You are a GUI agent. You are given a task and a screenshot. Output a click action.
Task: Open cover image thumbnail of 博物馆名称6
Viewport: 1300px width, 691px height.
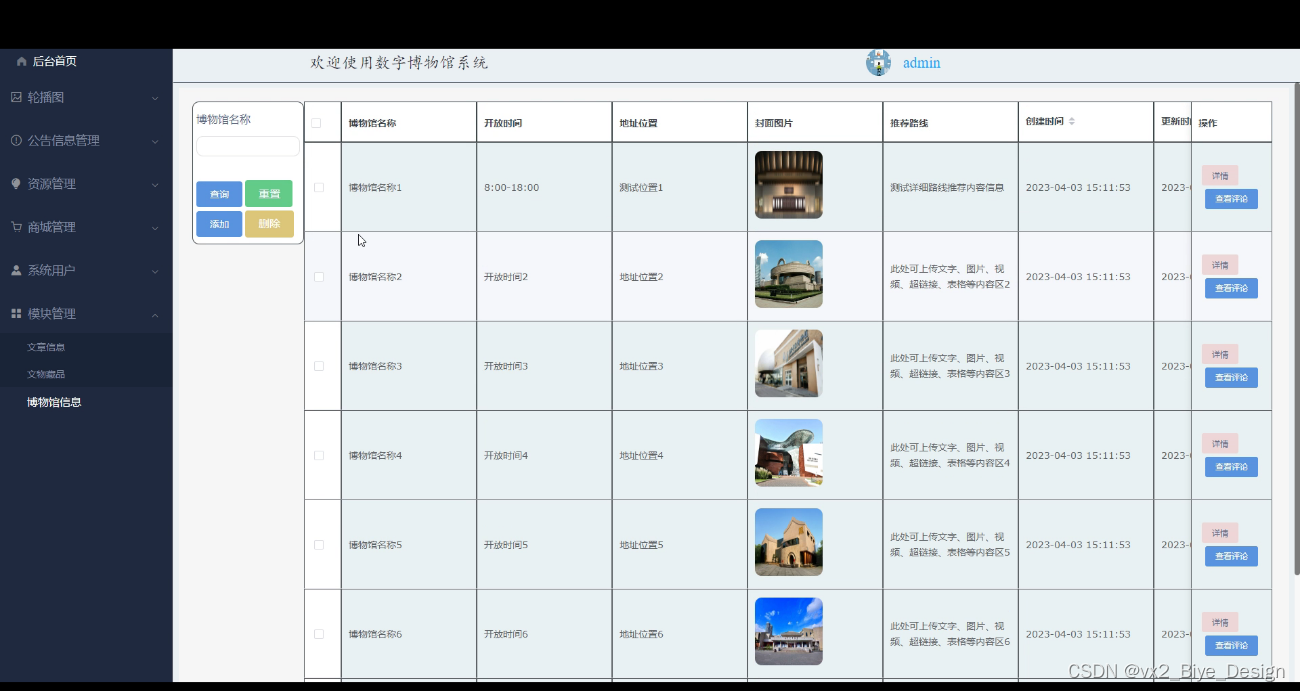pos(789,632)
